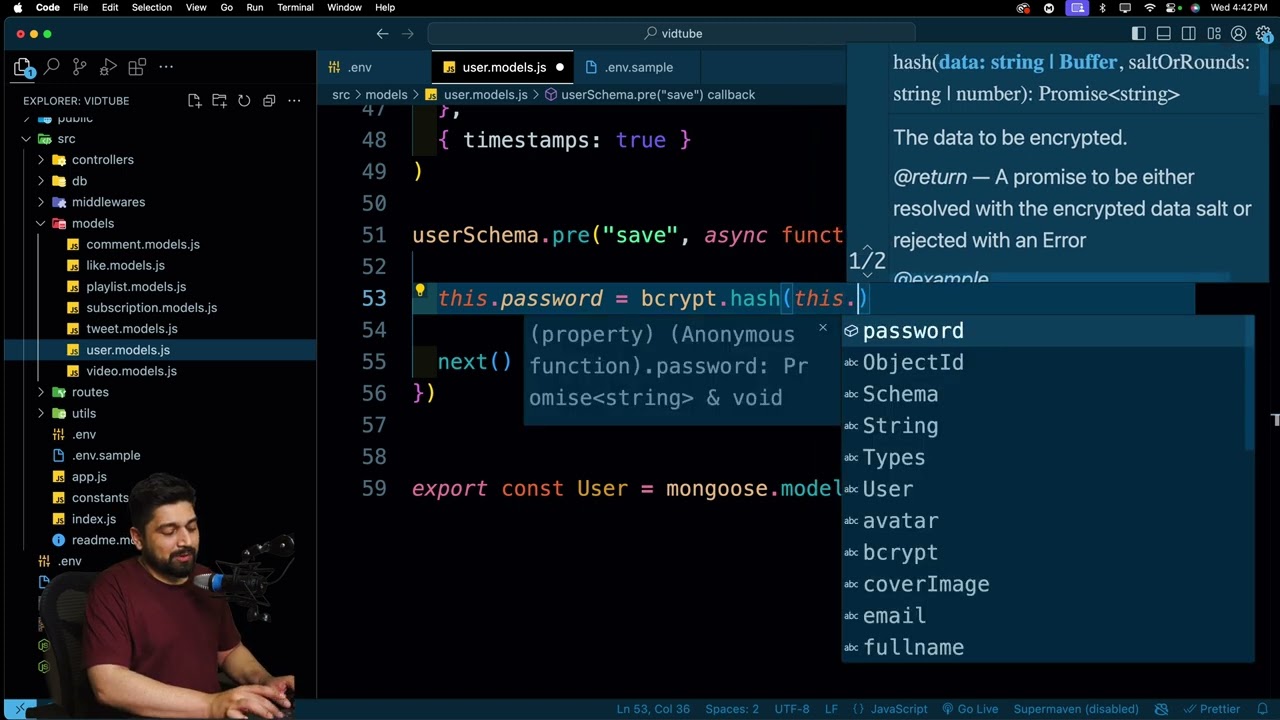This screenshot has width=1280, height=720.
Task: Close the suggestion details popup
Action: point(823,328)
